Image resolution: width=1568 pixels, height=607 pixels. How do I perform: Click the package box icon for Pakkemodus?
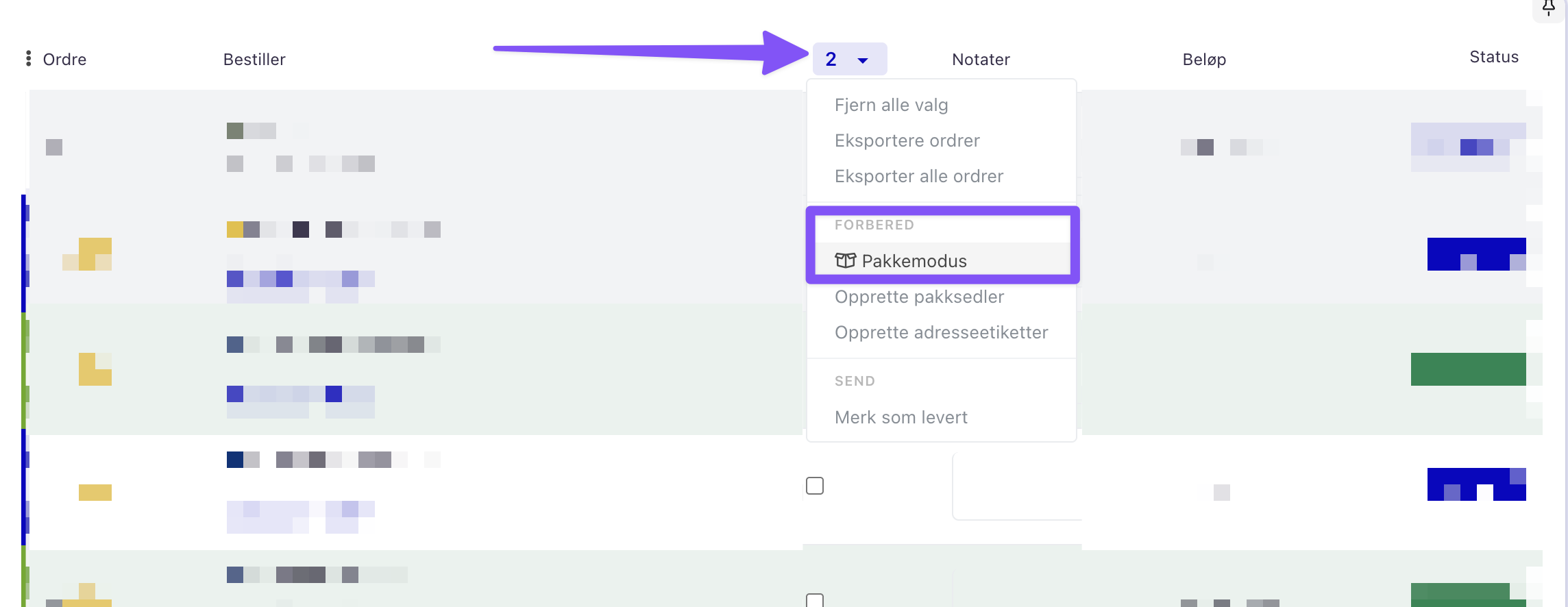845,260
